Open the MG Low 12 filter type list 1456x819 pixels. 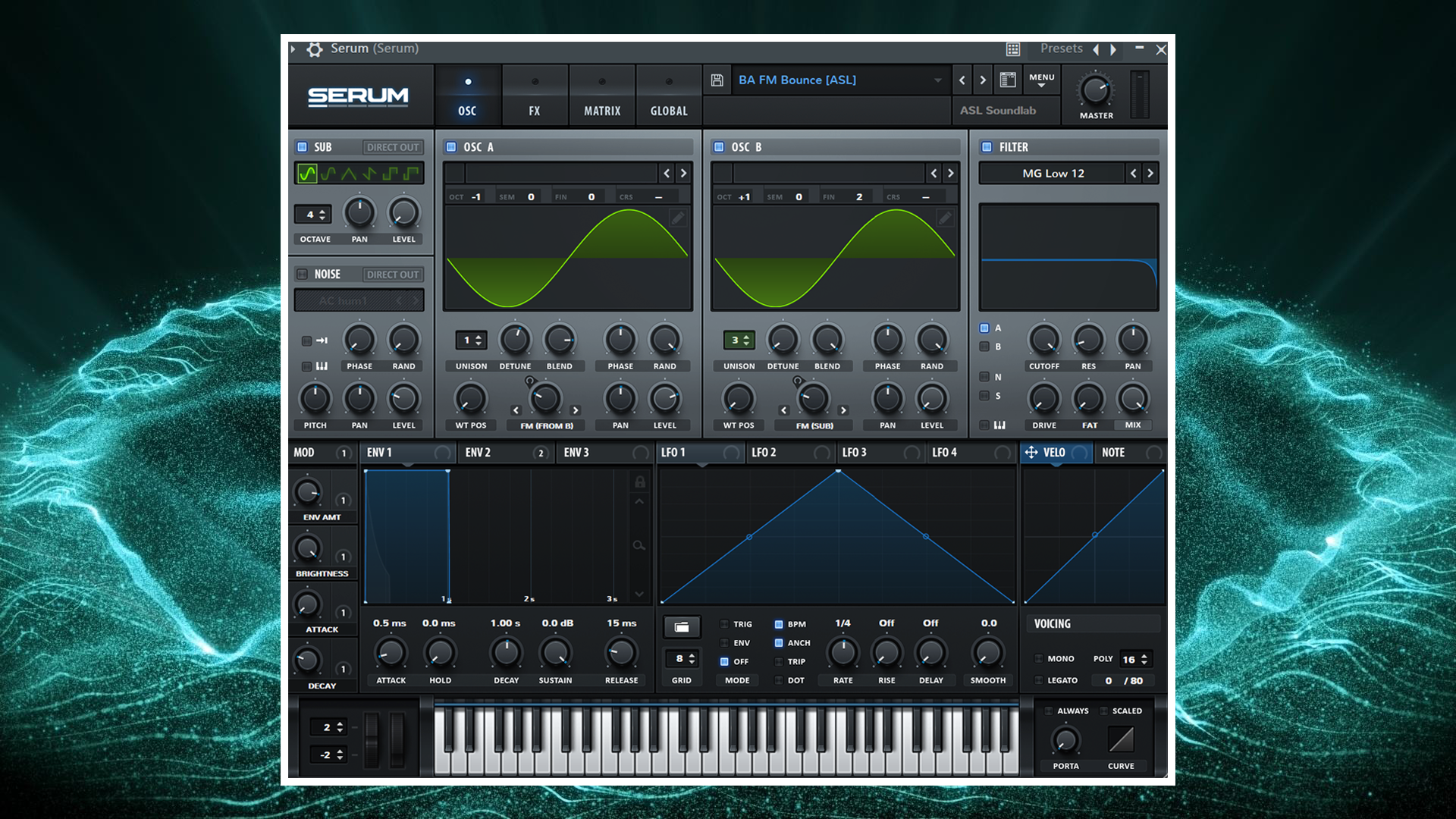[x=1053, y=174]
